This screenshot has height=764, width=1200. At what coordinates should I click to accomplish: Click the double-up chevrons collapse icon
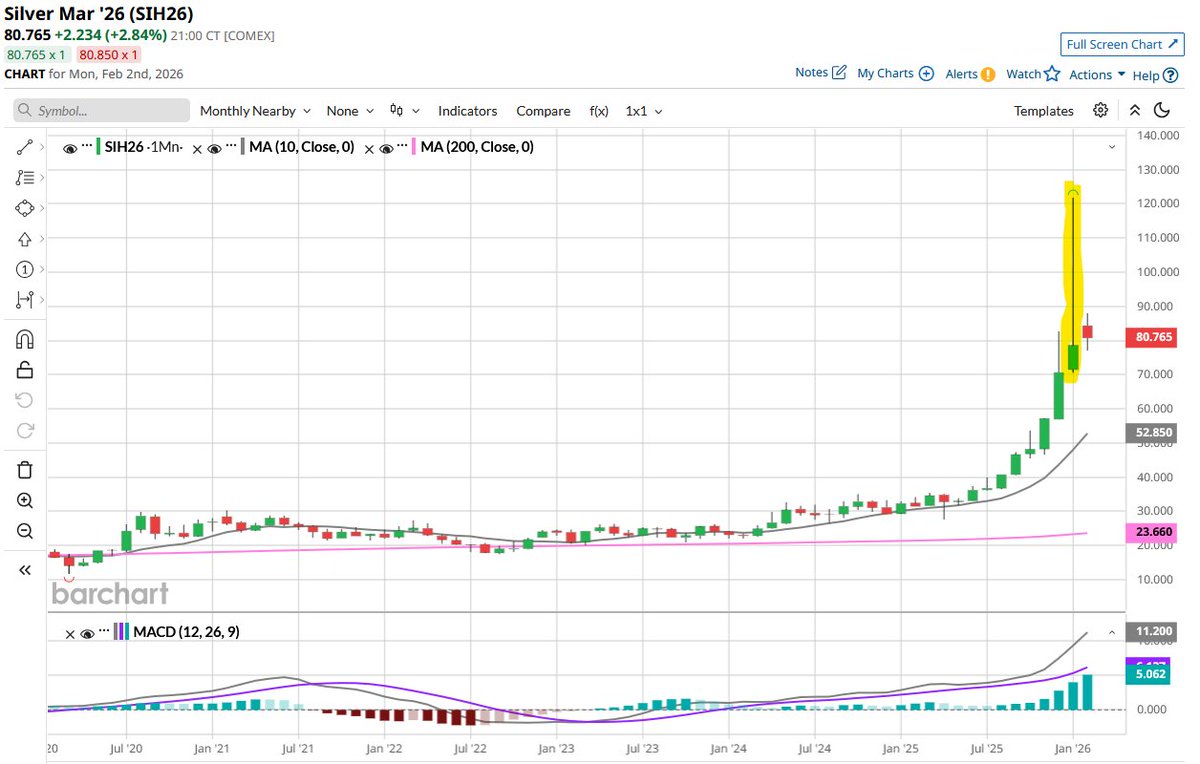[1135, 110]
